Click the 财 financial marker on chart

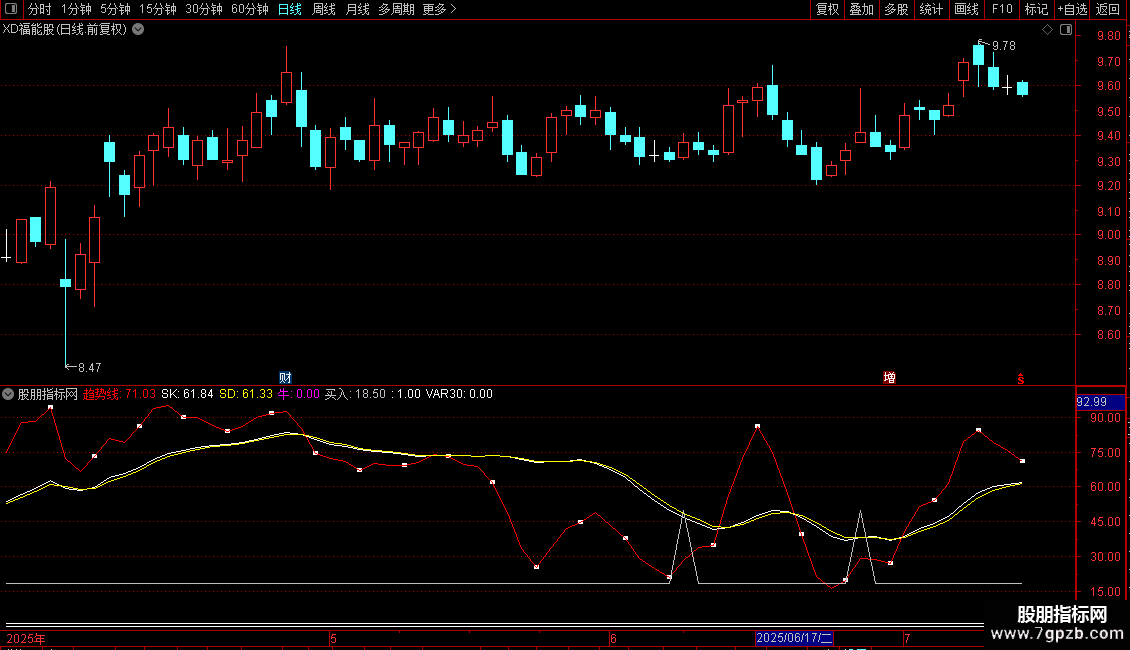[x=285, y=378]
